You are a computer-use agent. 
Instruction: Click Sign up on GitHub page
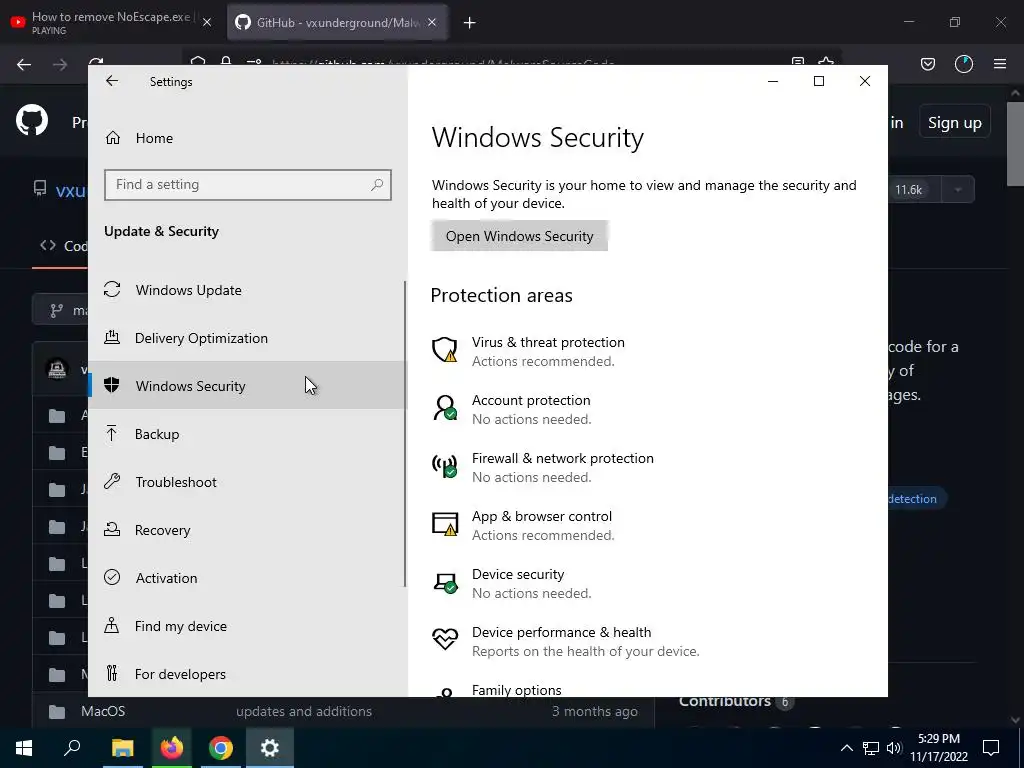(955, 123)
